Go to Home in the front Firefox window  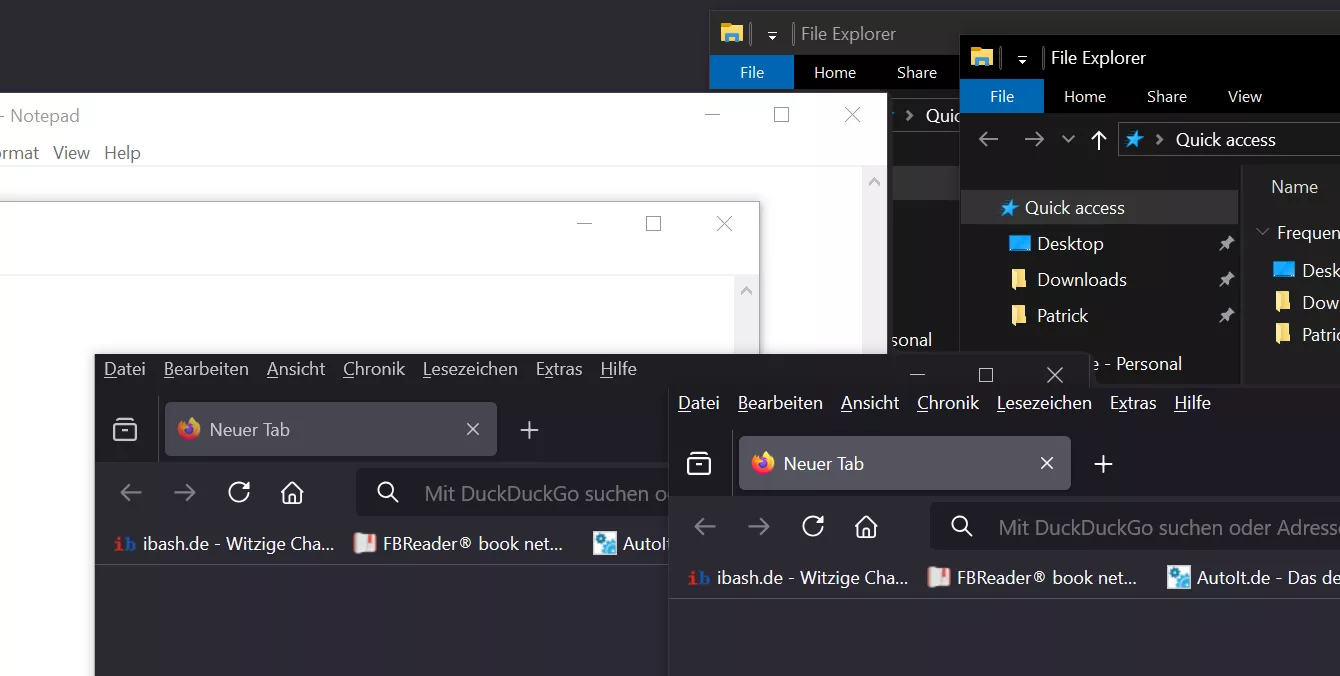pyautogui.click(x=866, y=526)
